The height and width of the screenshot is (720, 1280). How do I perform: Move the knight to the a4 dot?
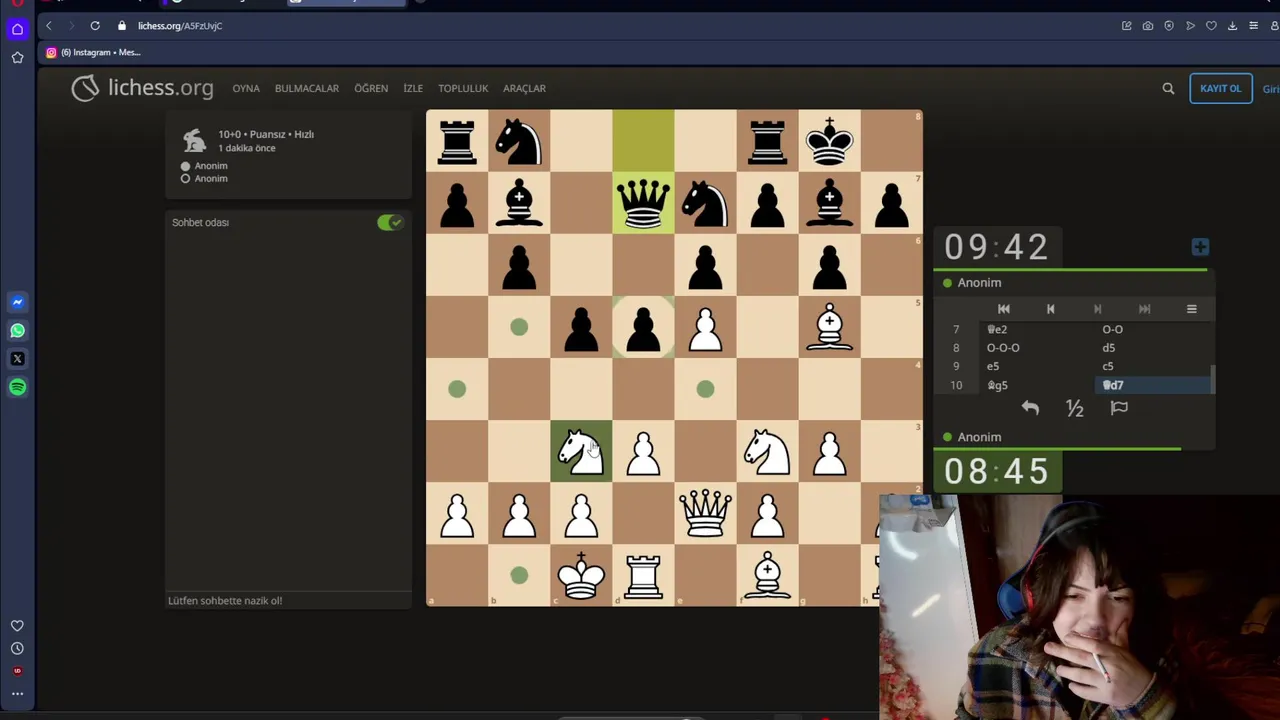457,389
